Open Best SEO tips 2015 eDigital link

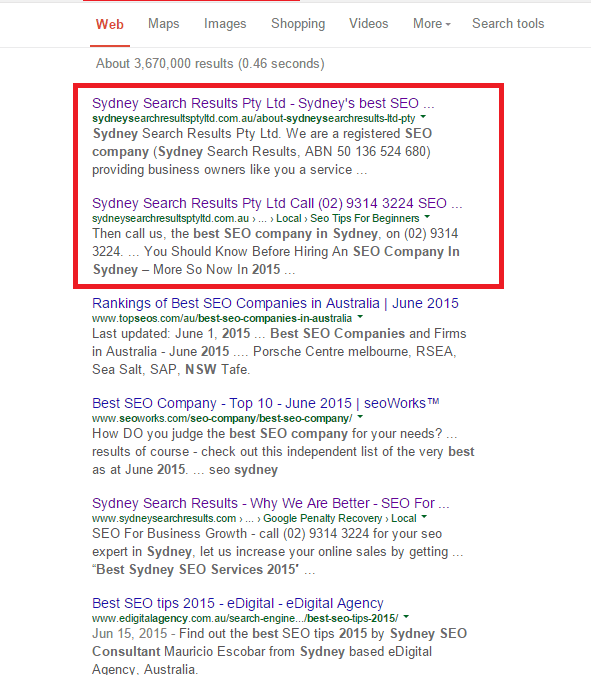point(238,603)
